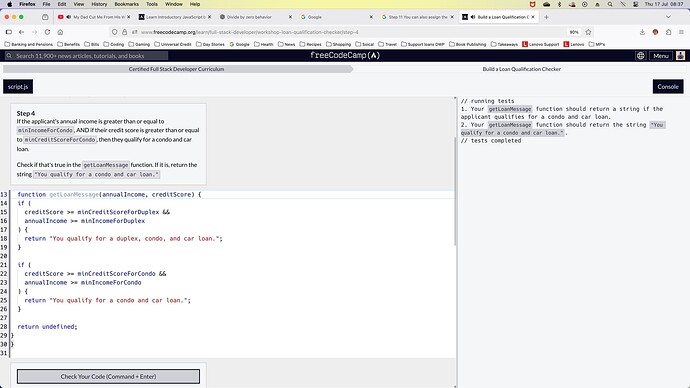
Task: Close the Divide by zero behavior tab
Action: pos(290,17)
